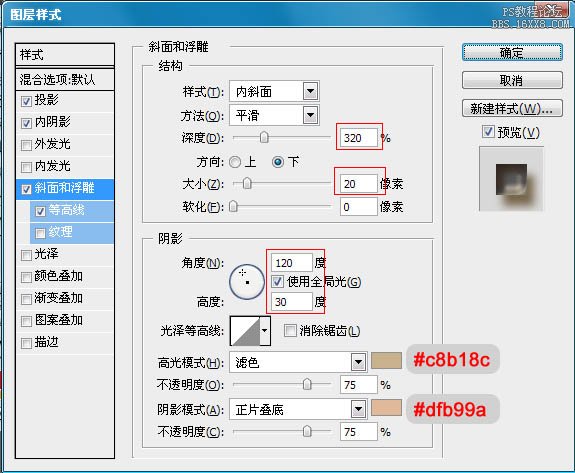Toggle the 等高线 contour checkbox
This screenshot has width=575, height=473.
[x=40, y=211]
